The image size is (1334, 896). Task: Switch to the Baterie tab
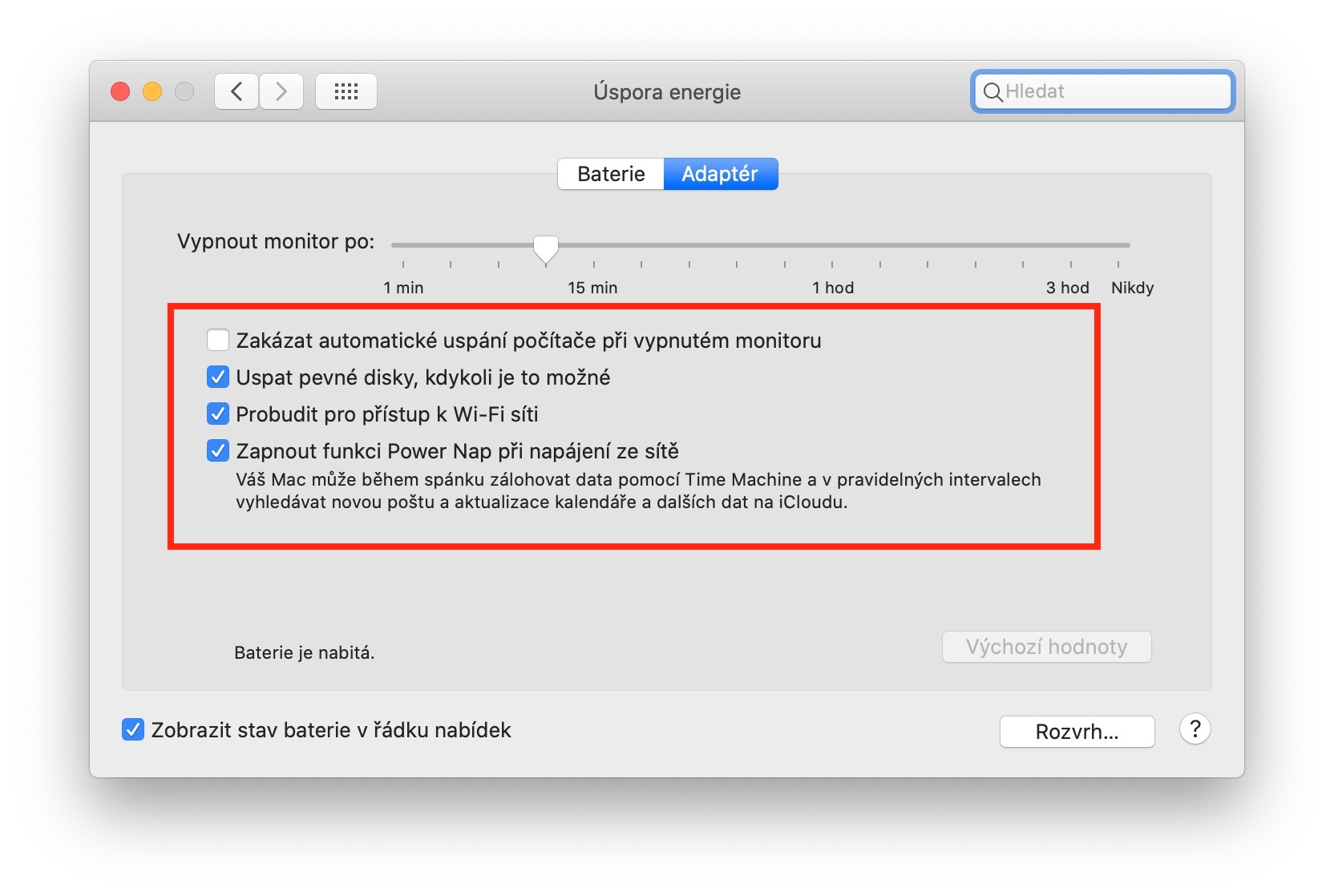611,174
